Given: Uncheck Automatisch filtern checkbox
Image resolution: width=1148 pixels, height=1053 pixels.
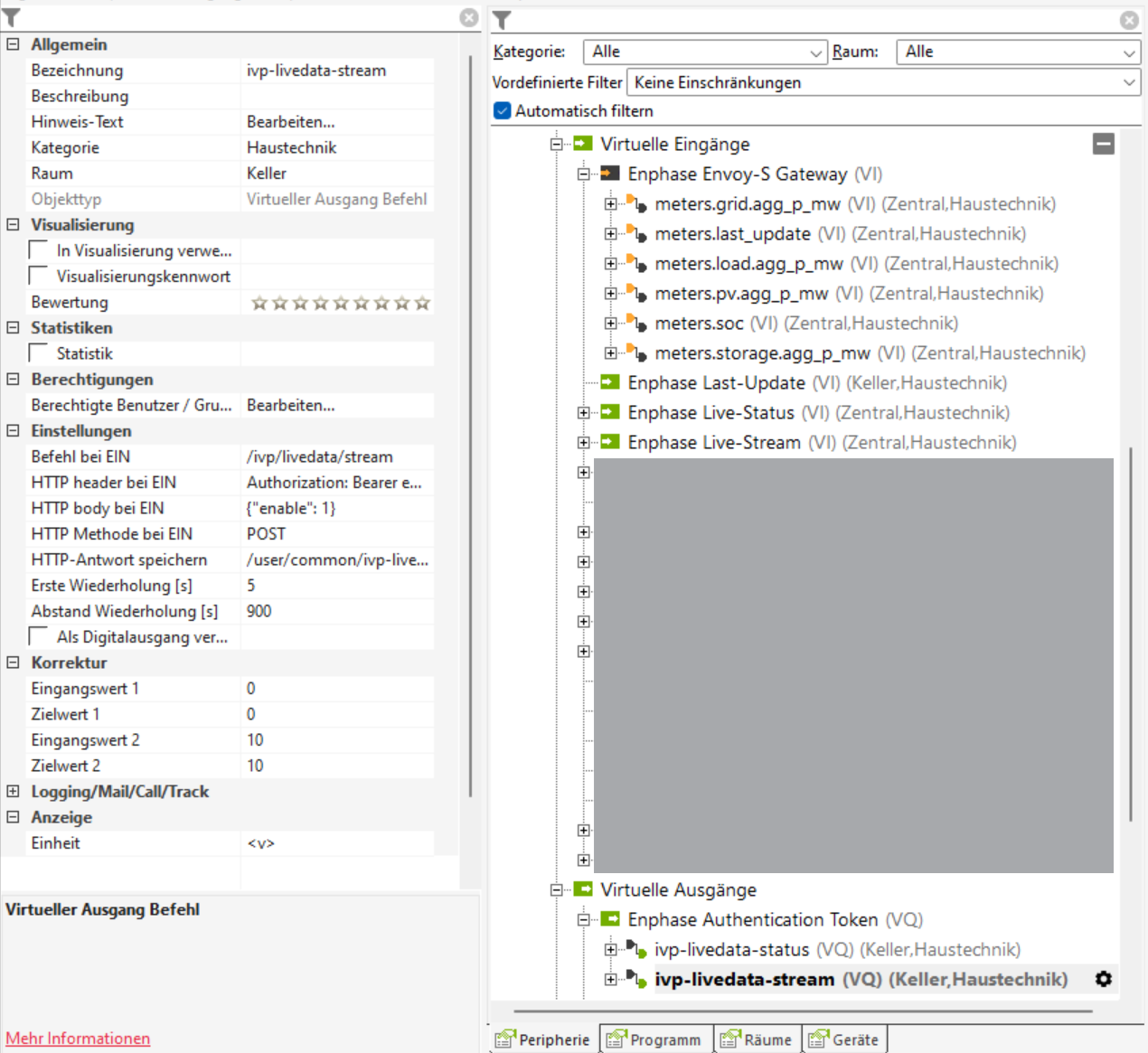Looking at the screenshot, I should point(503,110).
